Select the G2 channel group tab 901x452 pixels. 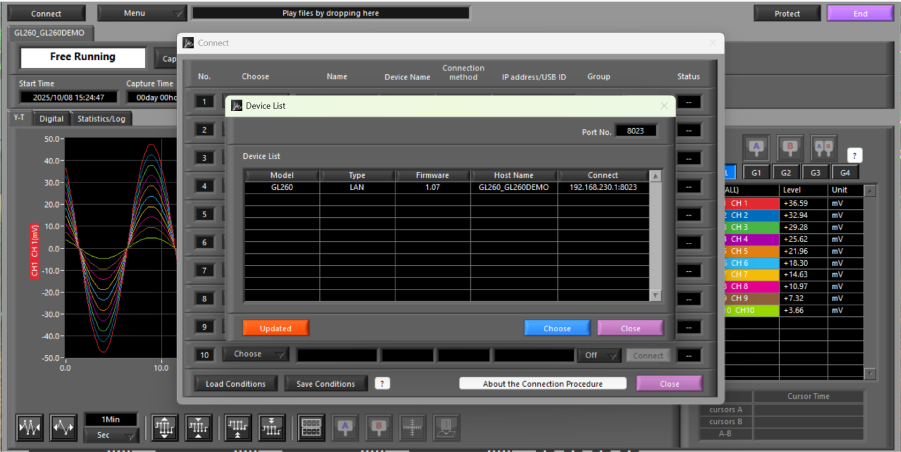click(x=786, y=172)
